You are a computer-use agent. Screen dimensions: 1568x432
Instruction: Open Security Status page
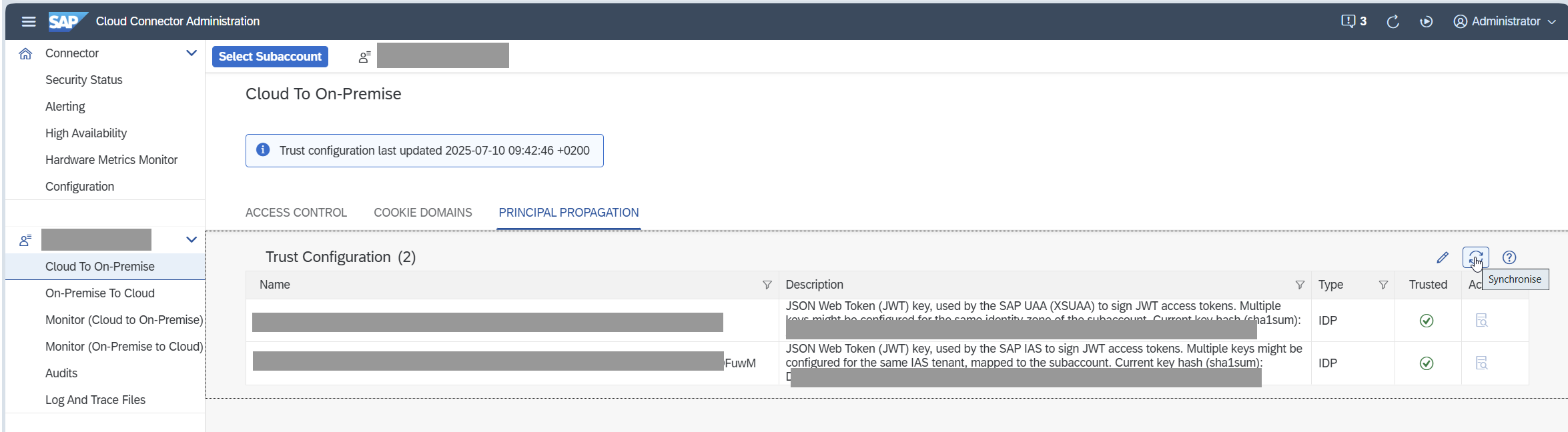tap(84, 80)
